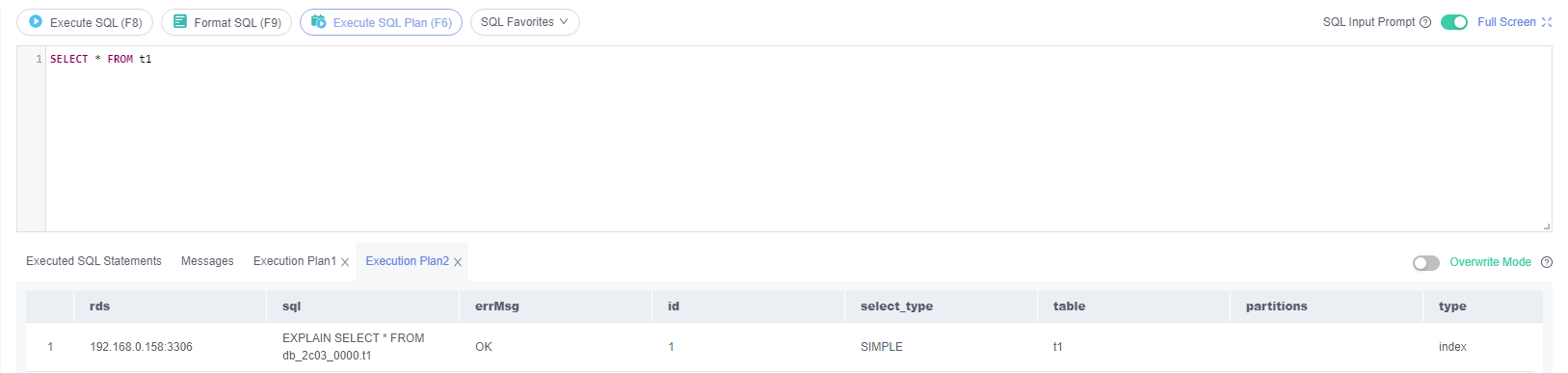Image resolution: width=1568 pixels, height=373 pixels.
Task: Open the Messages tab
Action: click(207, 261)
